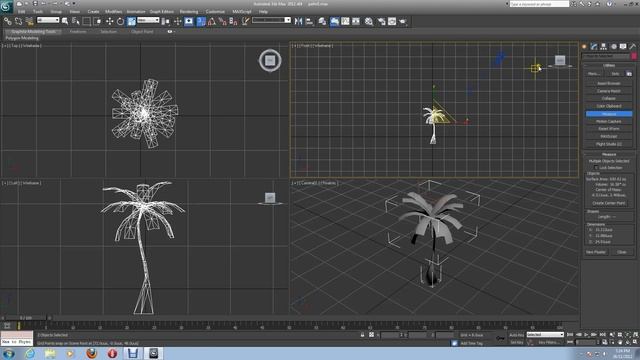Activate the Select Object tool
This screenshot has width=640, height=360.
pos(65,21)
